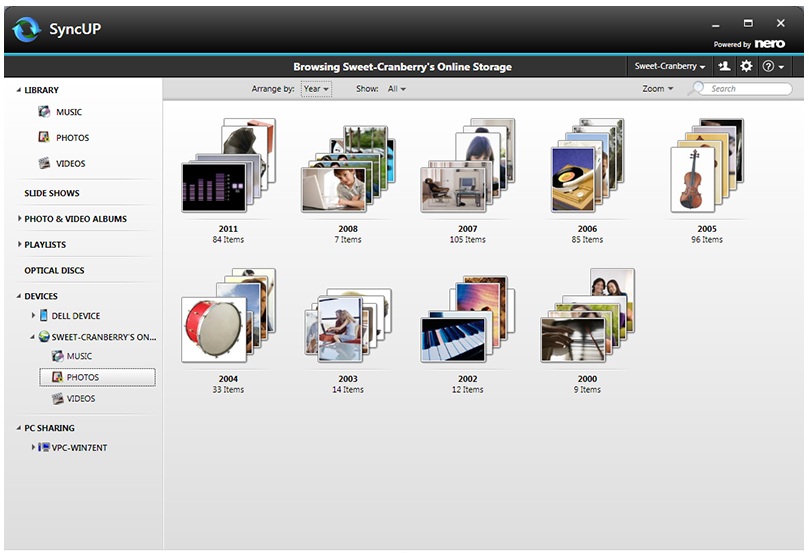809x553 pixels.
Task: Click the online storage globe icon
Action: coord(44,336)
